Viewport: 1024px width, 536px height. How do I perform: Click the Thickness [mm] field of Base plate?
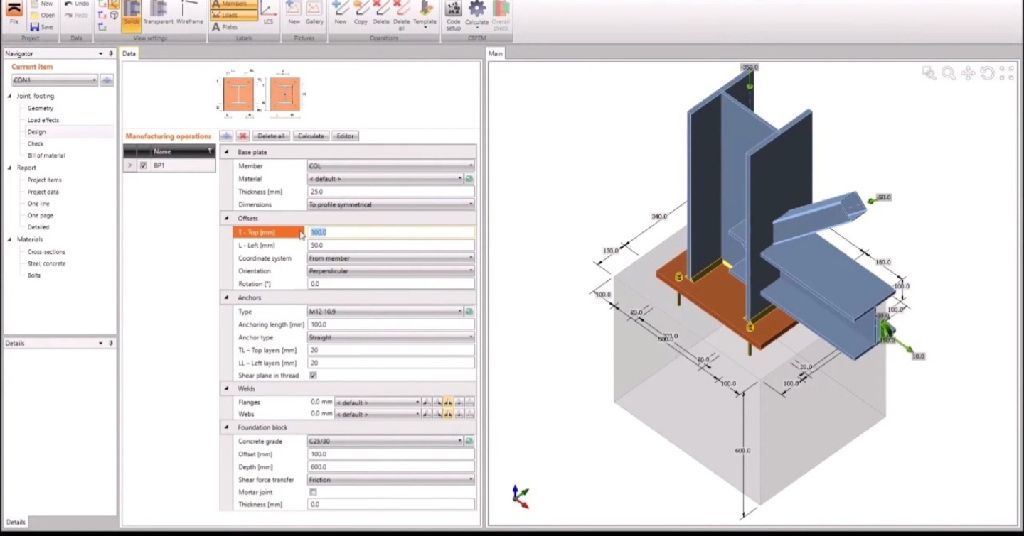[390, 191]
